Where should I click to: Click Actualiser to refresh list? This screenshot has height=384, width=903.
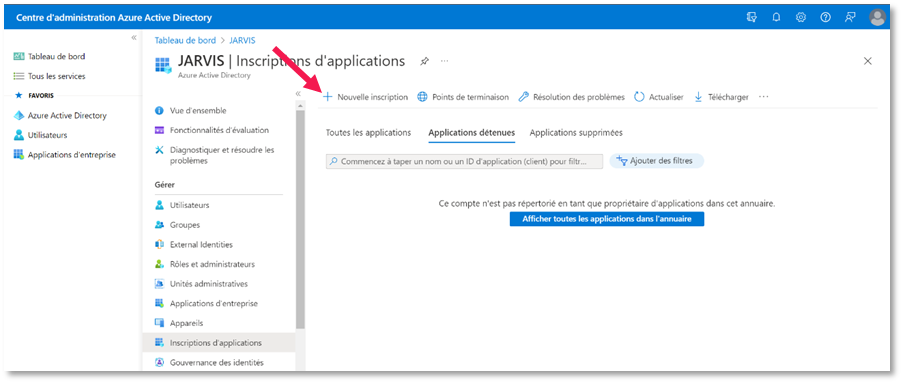[659, 97]
